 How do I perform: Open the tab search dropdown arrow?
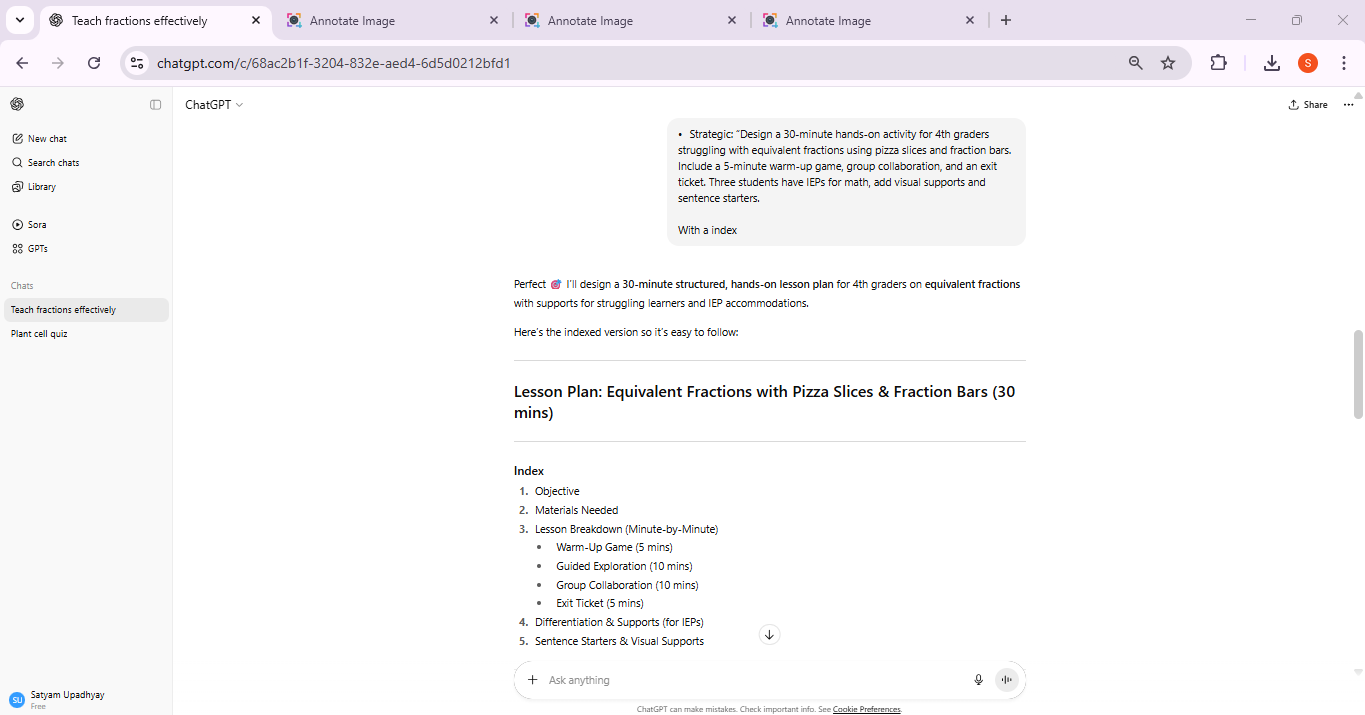[19, 20]
